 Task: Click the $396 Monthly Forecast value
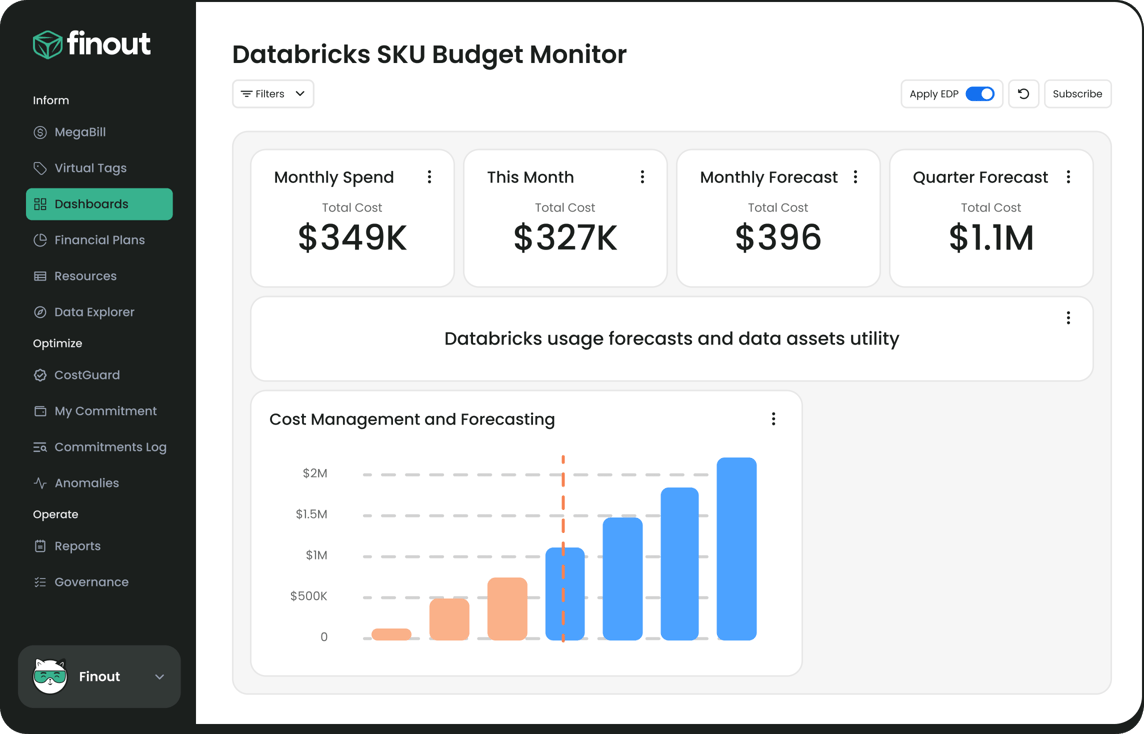[x=778, y=238]
